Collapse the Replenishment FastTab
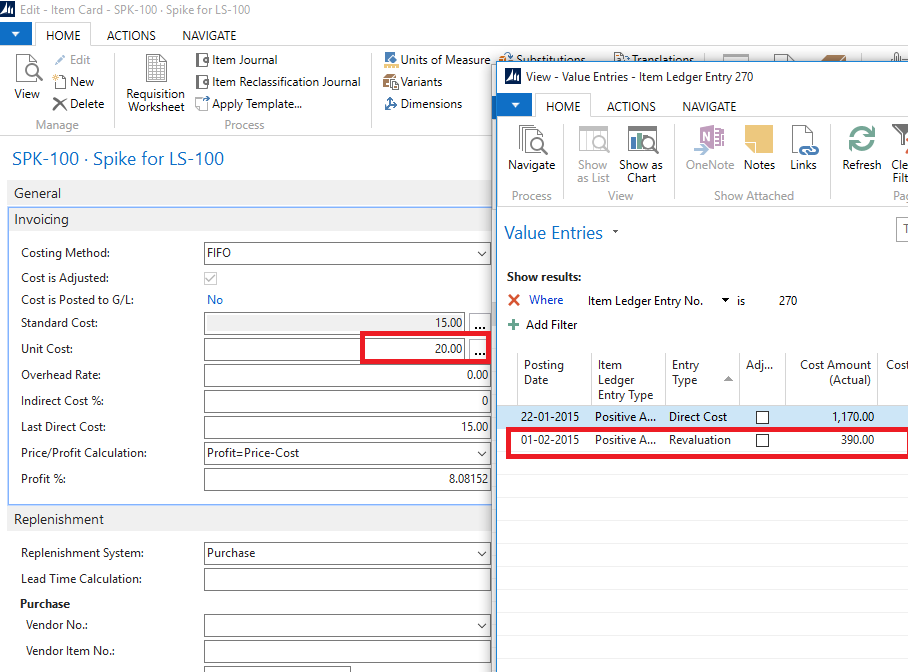Image resolution: width=908 pixels, height=672 pixels. tap(250, 519)
